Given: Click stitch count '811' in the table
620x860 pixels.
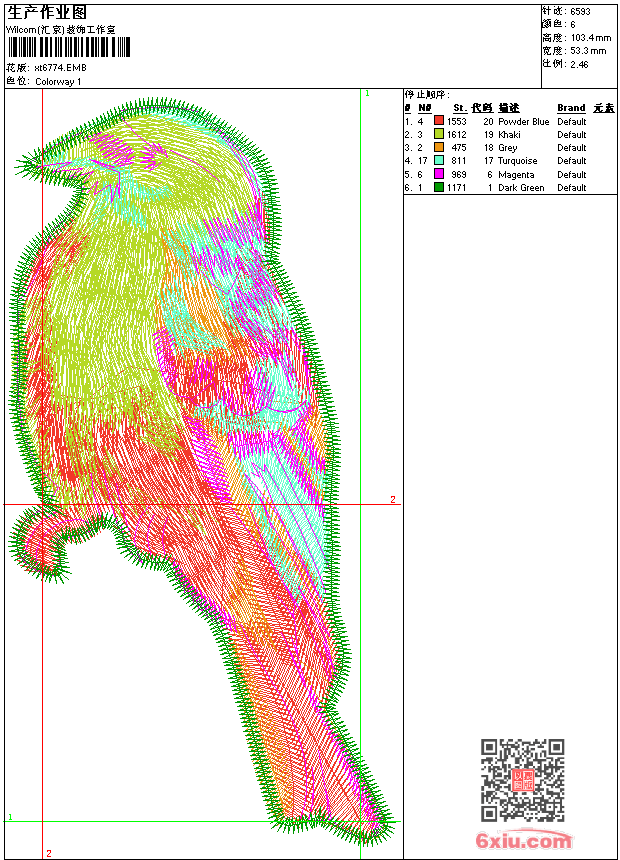Looking at the screenshot, I should pyautogui.click(x=459, y=161).
